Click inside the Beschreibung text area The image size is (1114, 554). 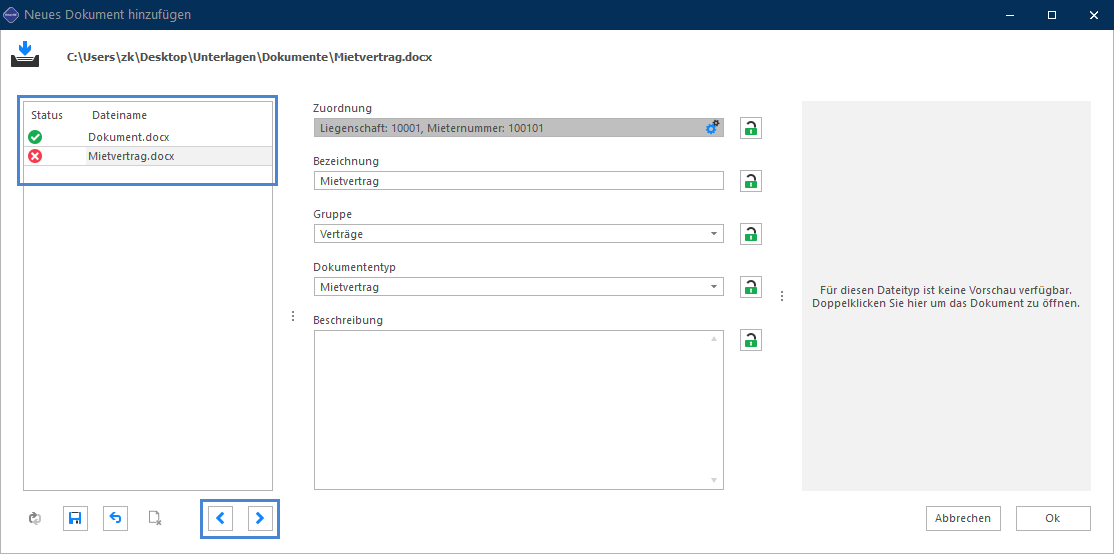coord(519,410)
